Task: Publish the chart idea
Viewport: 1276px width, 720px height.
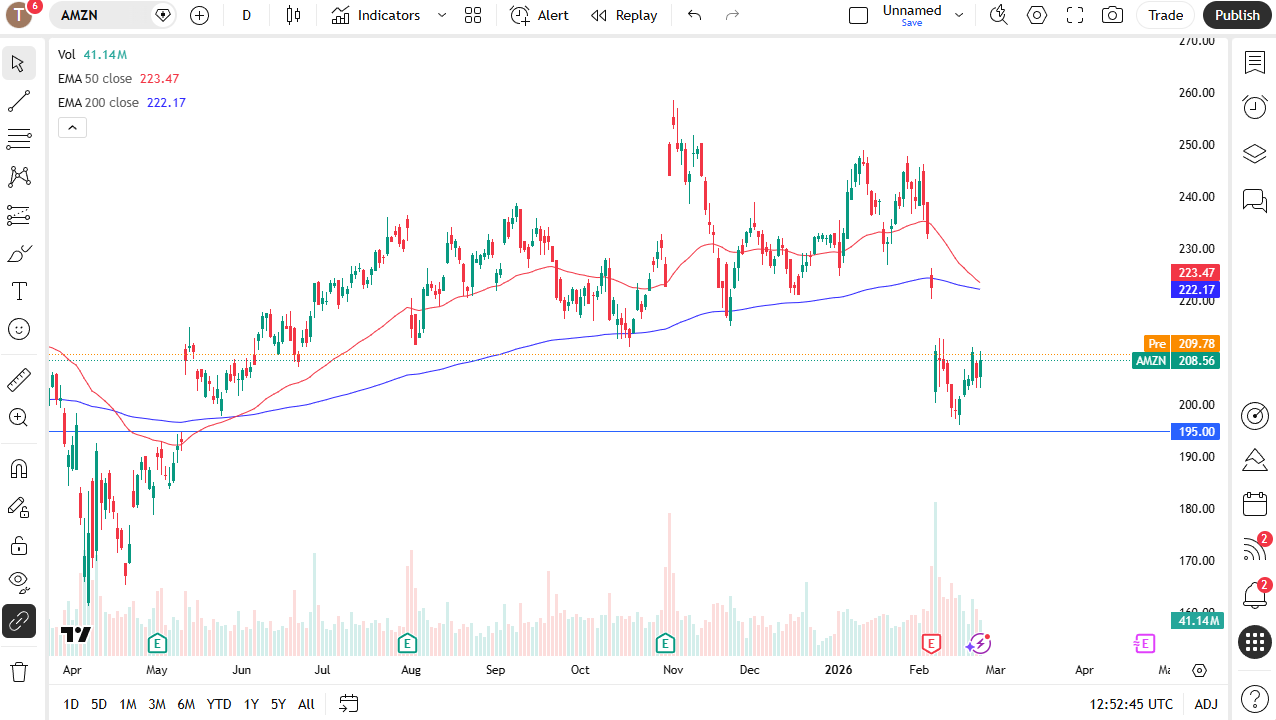Action: [1238, 15]
